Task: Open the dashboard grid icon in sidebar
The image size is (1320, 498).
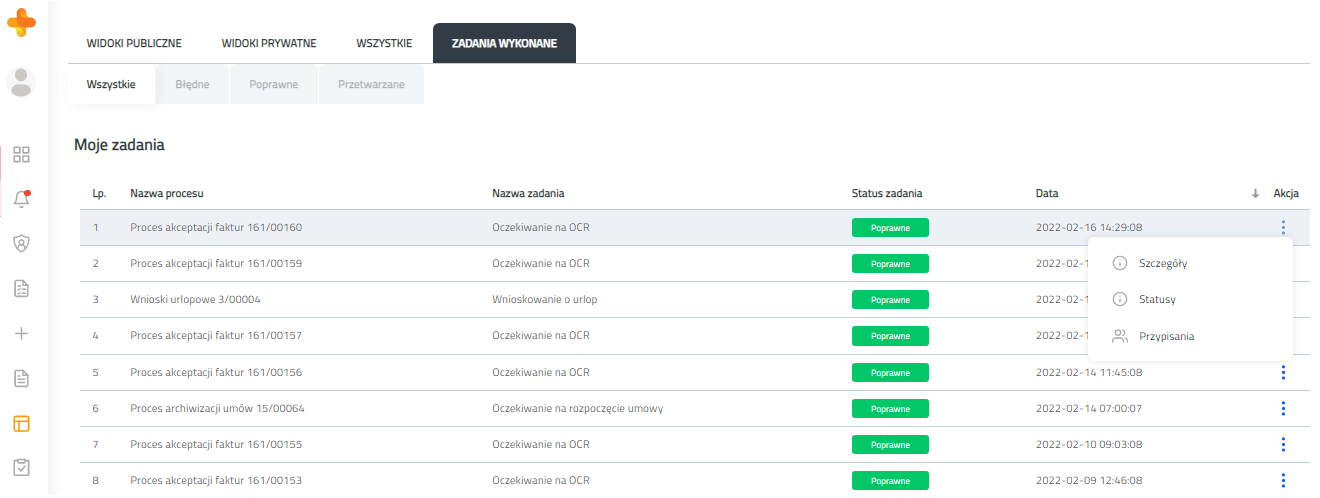Action: (21, 154)
